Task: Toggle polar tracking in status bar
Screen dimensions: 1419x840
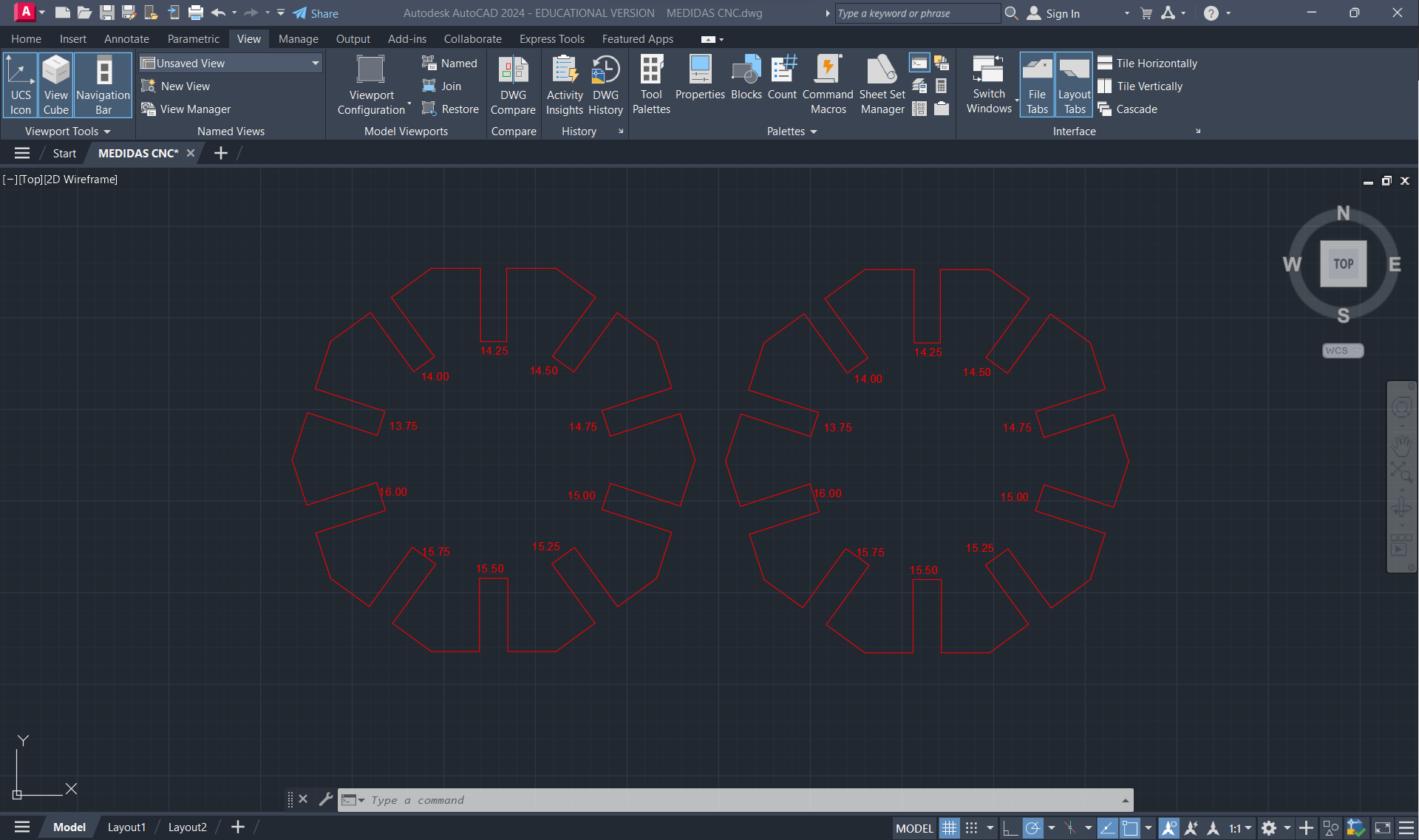Action: point(1033,828)
